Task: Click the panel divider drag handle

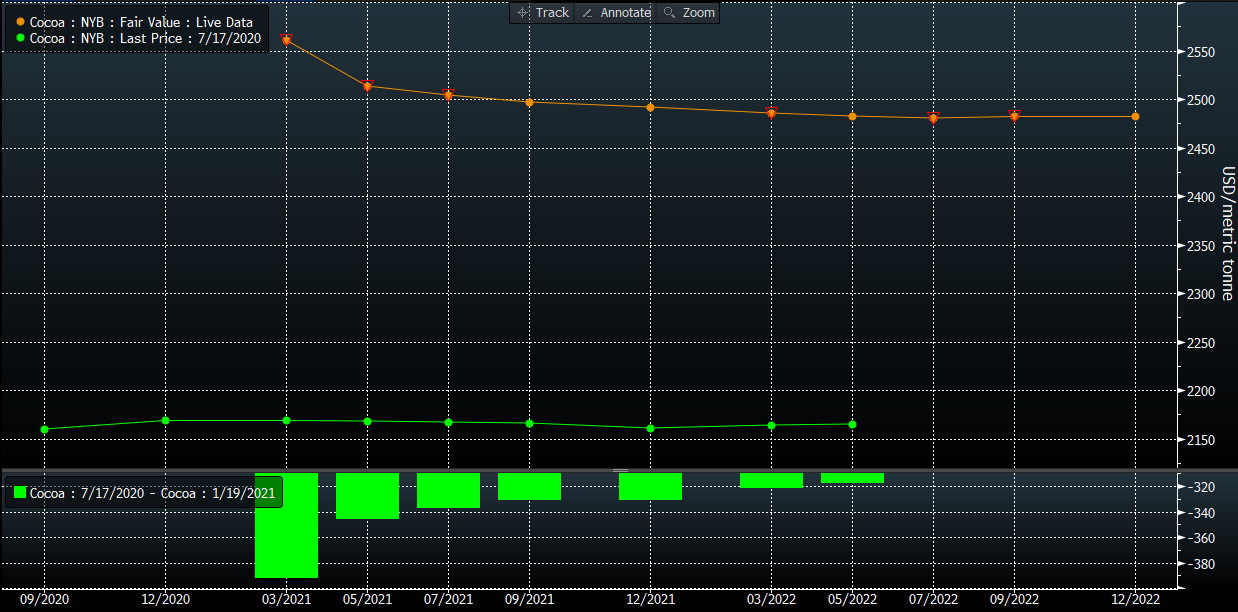Action: pos(620,470)
